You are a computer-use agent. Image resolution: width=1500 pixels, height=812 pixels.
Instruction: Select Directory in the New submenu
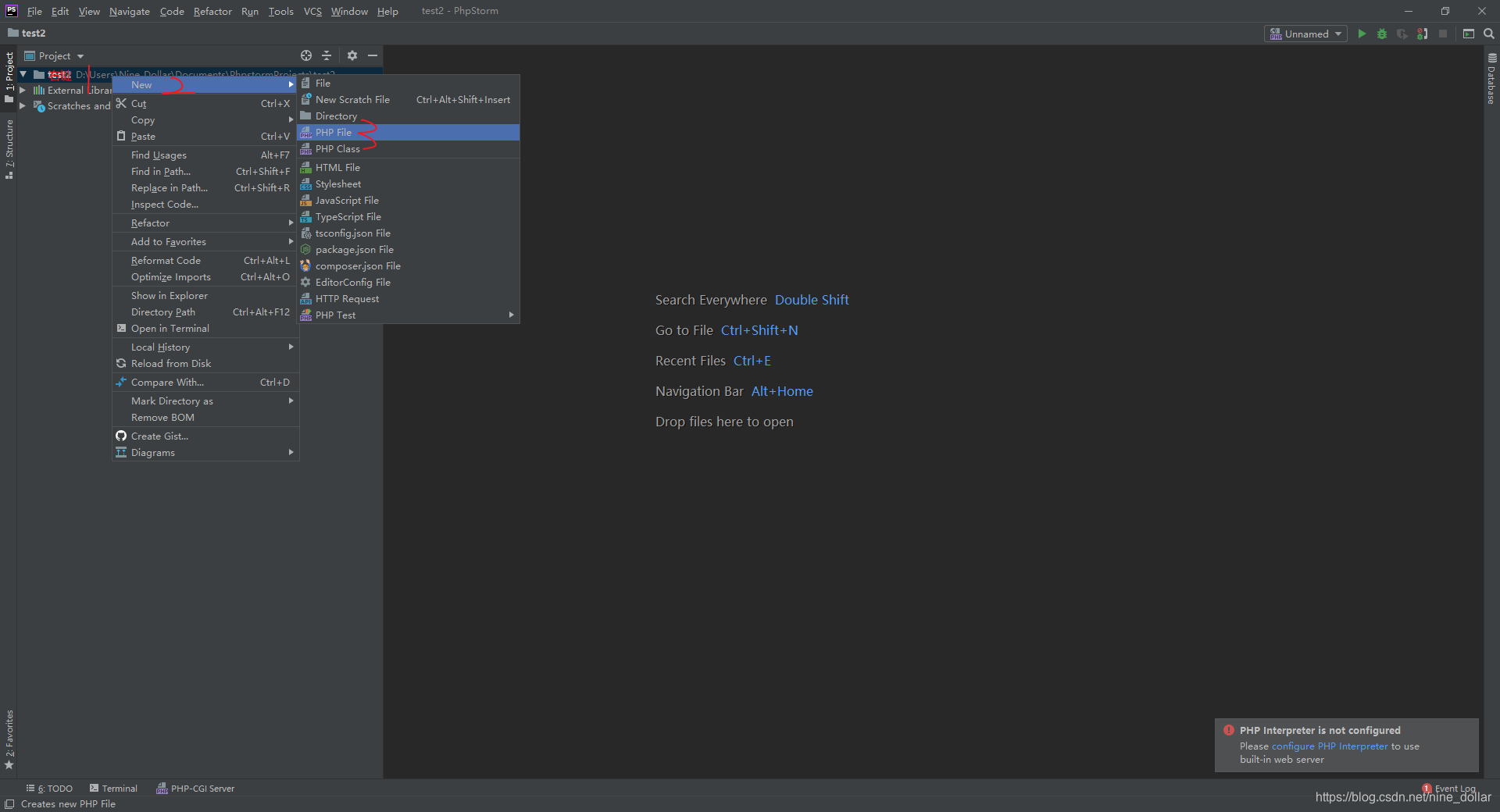pyautogui.click(x=408, y=116)
